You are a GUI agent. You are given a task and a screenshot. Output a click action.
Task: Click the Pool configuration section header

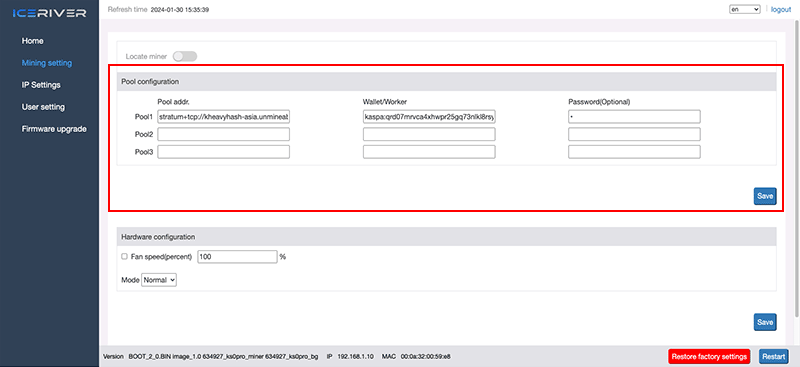(446, 82)
